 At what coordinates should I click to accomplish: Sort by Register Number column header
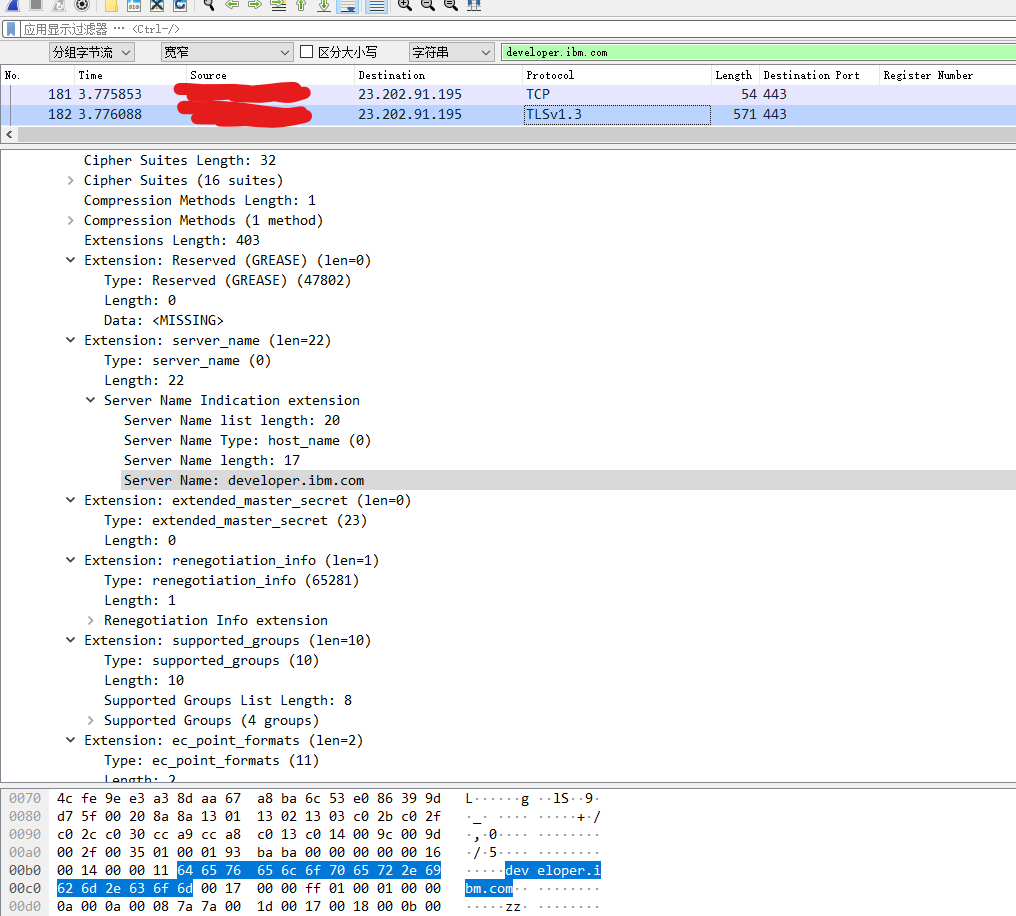948,75
